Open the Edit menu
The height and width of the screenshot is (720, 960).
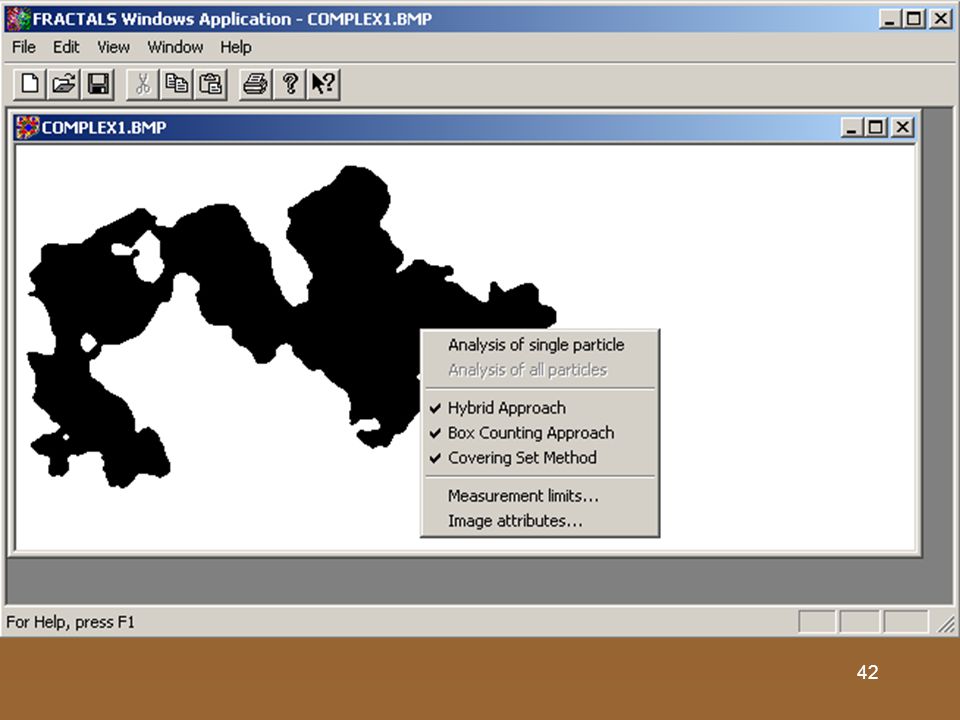coord(66,47)
